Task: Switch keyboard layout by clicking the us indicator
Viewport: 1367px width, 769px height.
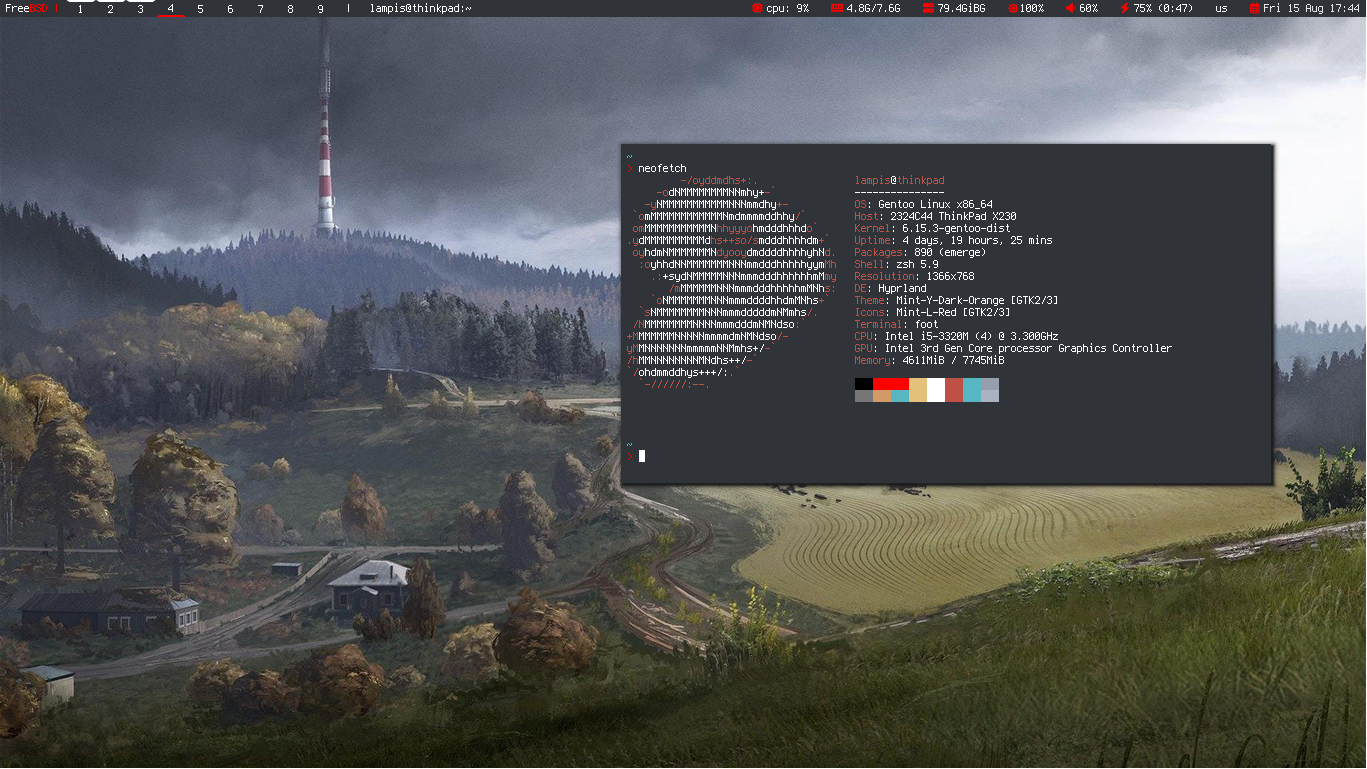Action: [1220, 8]
